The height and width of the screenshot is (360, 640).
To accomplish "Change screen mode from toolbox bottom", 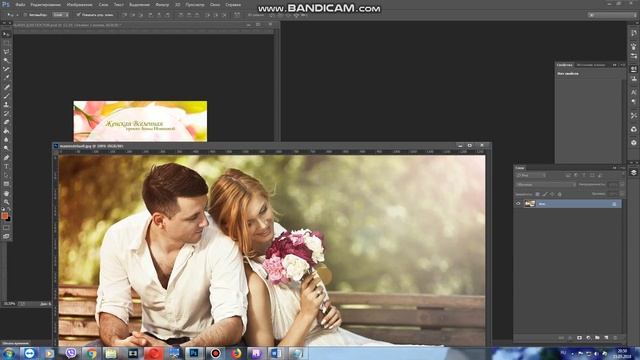I will pos(6,236).
